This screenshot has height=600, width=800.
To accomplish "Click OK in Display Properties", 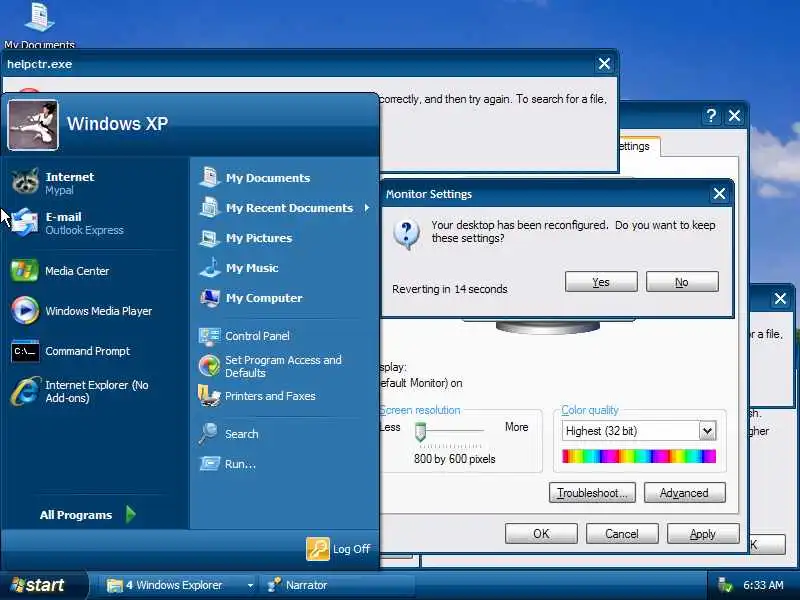I will 541,534.
